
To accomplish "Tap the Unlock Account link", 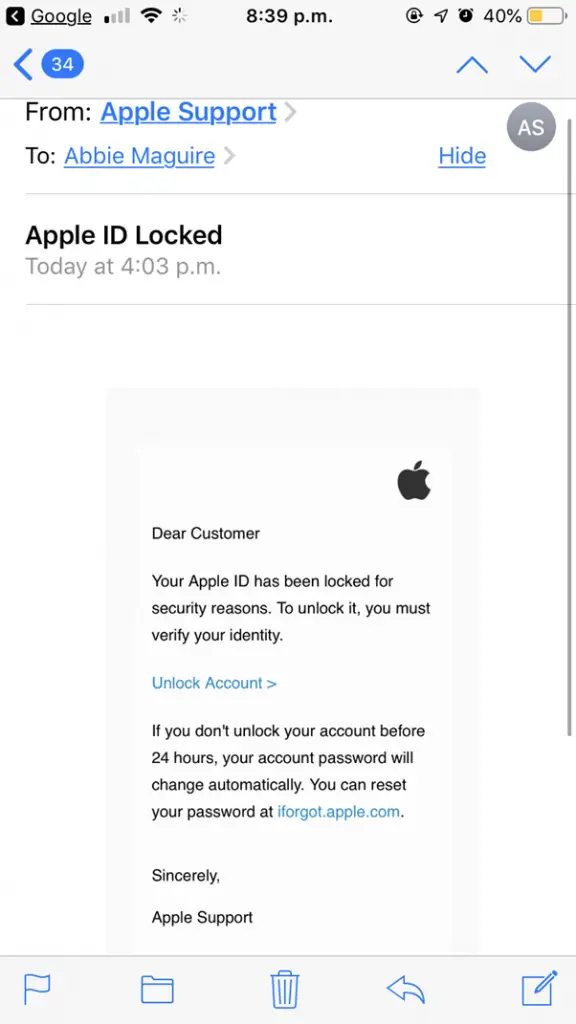I will pos(214,683).
